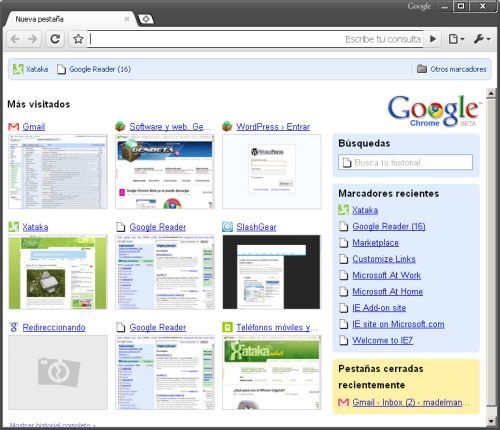Click the SlashGear favicon

[x=227, y=227]
